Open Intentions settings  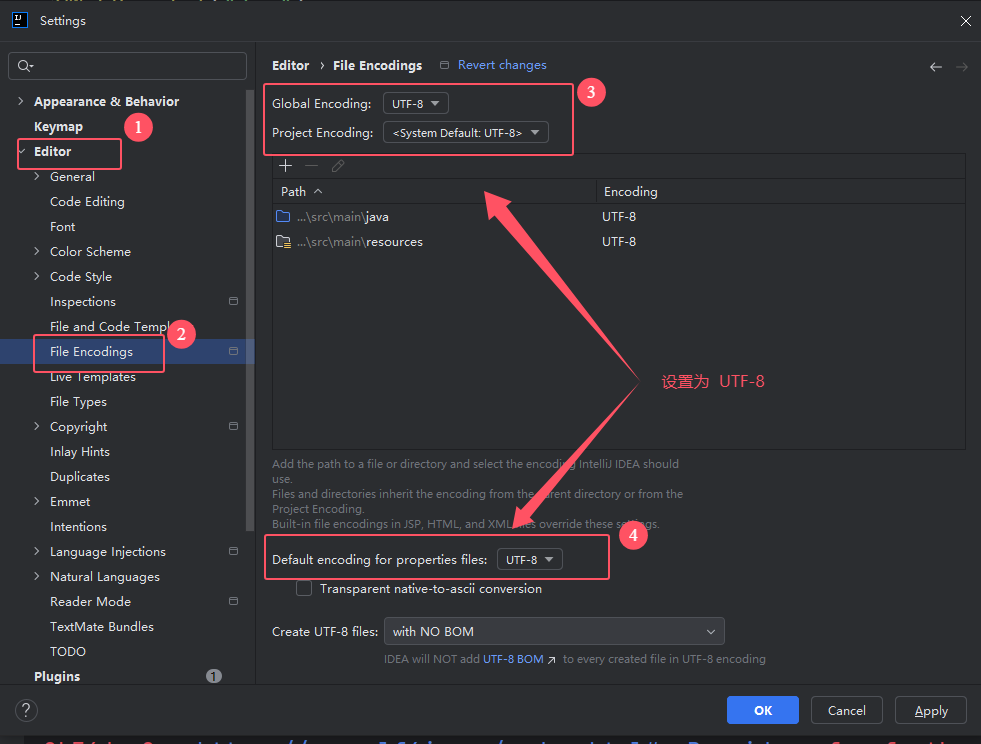78,527
